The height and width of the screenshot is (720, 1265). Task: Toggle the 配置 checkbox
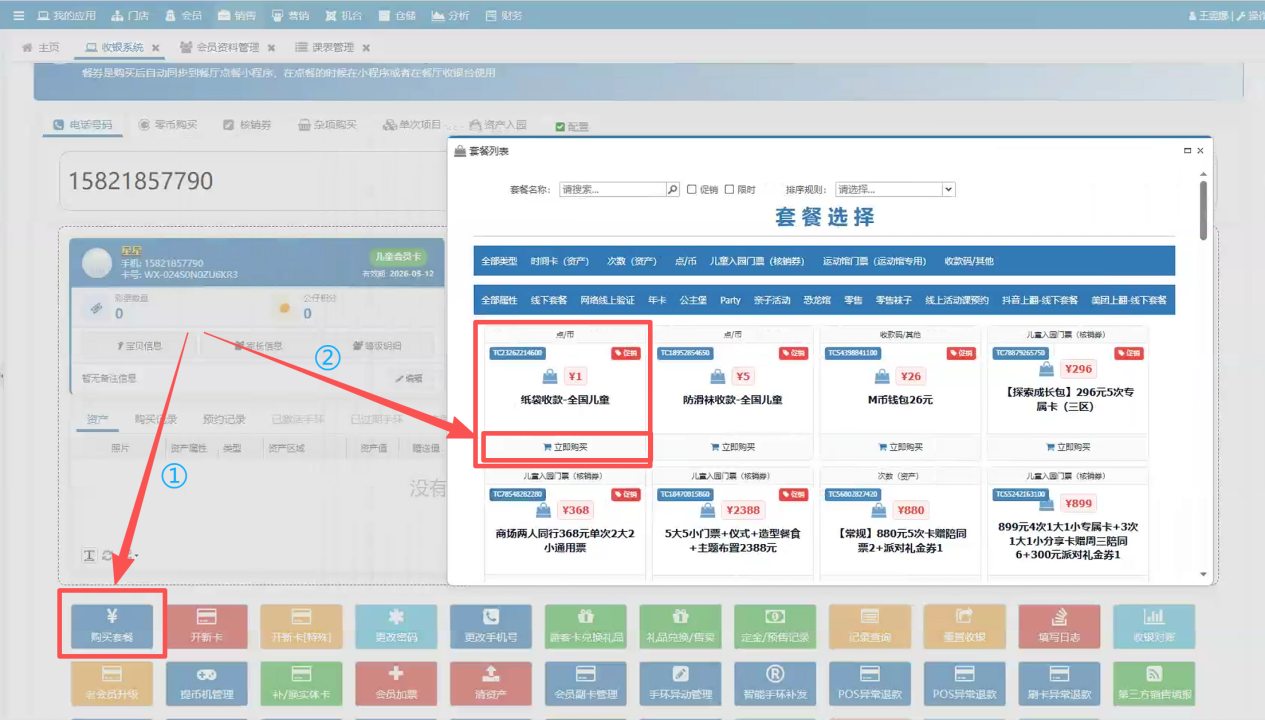[x=560, y=126]
